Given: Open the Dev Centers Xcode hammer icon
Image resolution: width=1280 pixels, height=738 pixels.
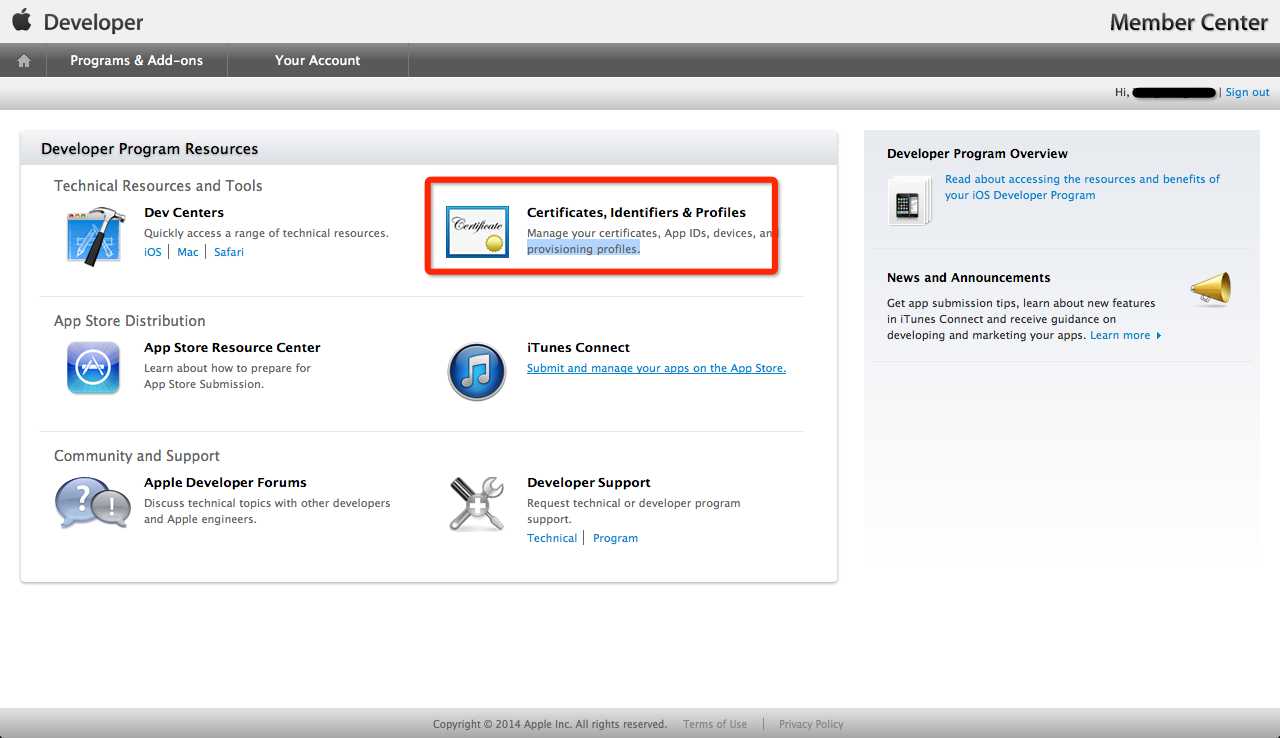Looking at the screenshot, I should click(x=95, y=236).
